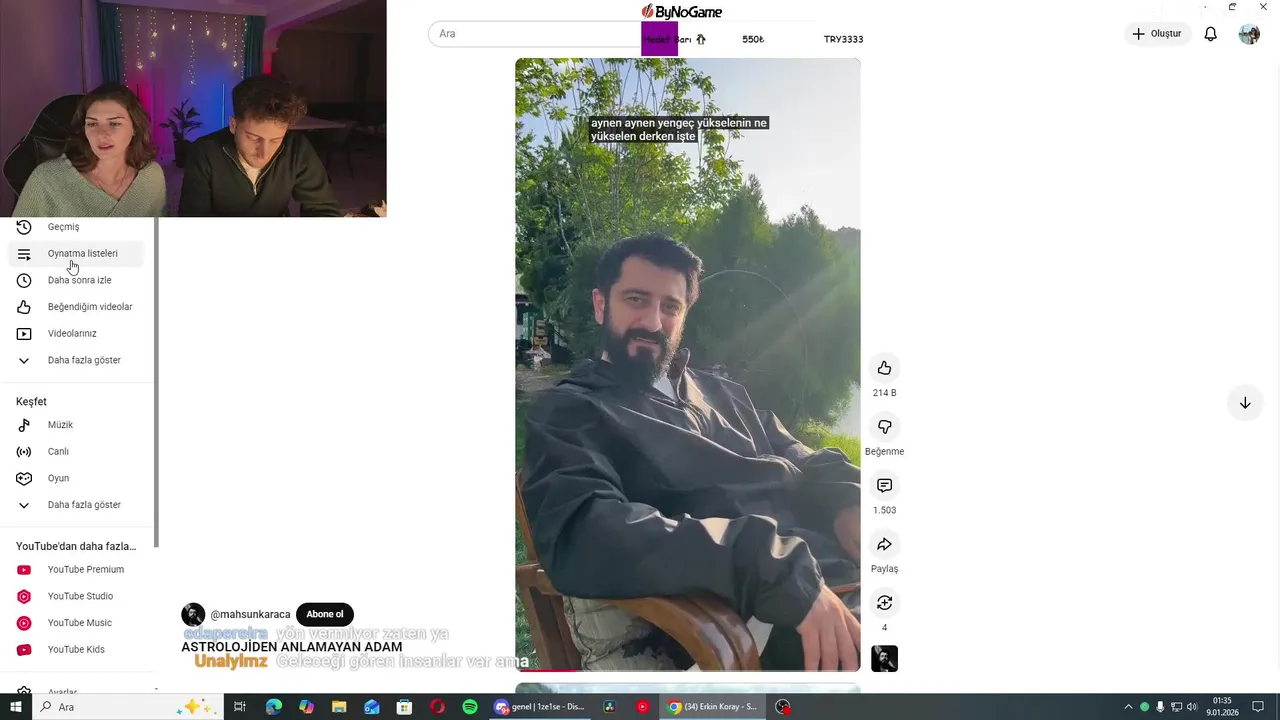Open Oynatma listeleri playlists
This screenshot has height=720, width=1280.
click(x=76, y=254)
